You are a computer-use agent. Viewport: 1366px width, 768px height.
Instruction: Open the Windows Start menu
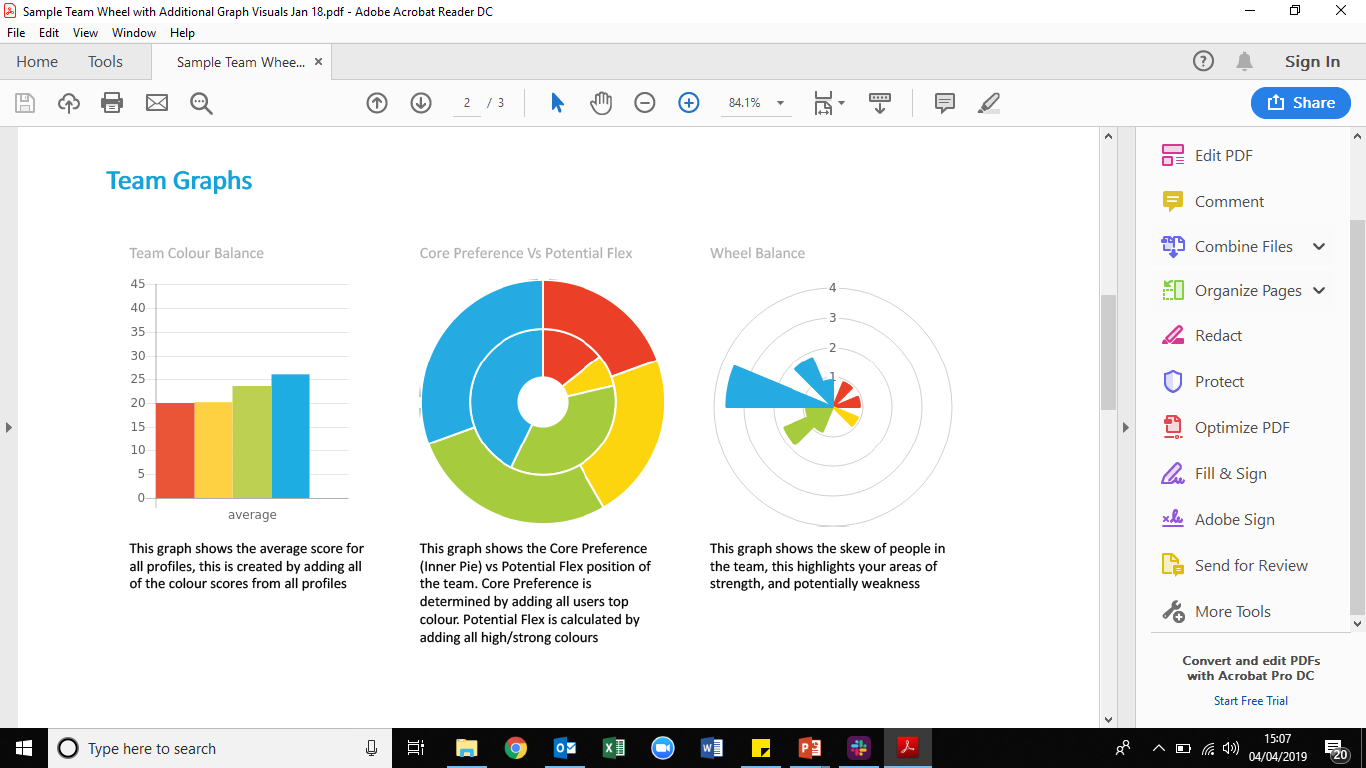(x=24, y=748)
